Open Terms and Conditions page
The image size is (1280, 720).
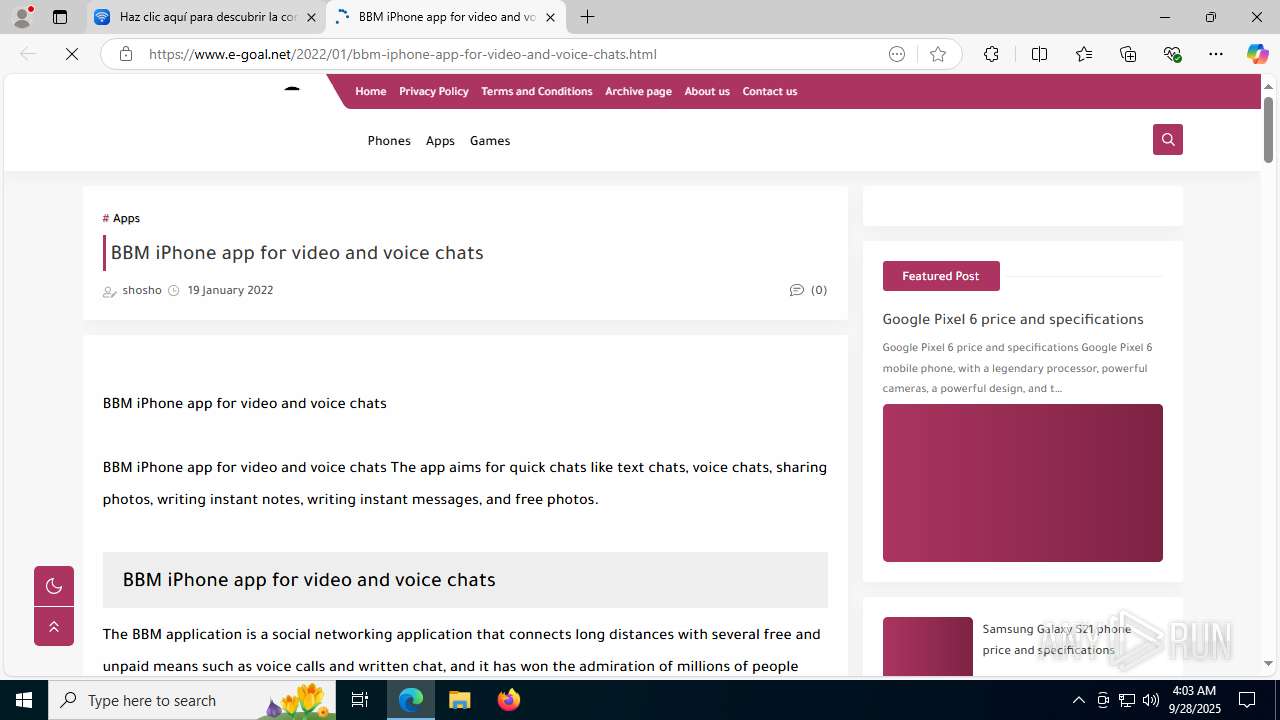[536, 91]
